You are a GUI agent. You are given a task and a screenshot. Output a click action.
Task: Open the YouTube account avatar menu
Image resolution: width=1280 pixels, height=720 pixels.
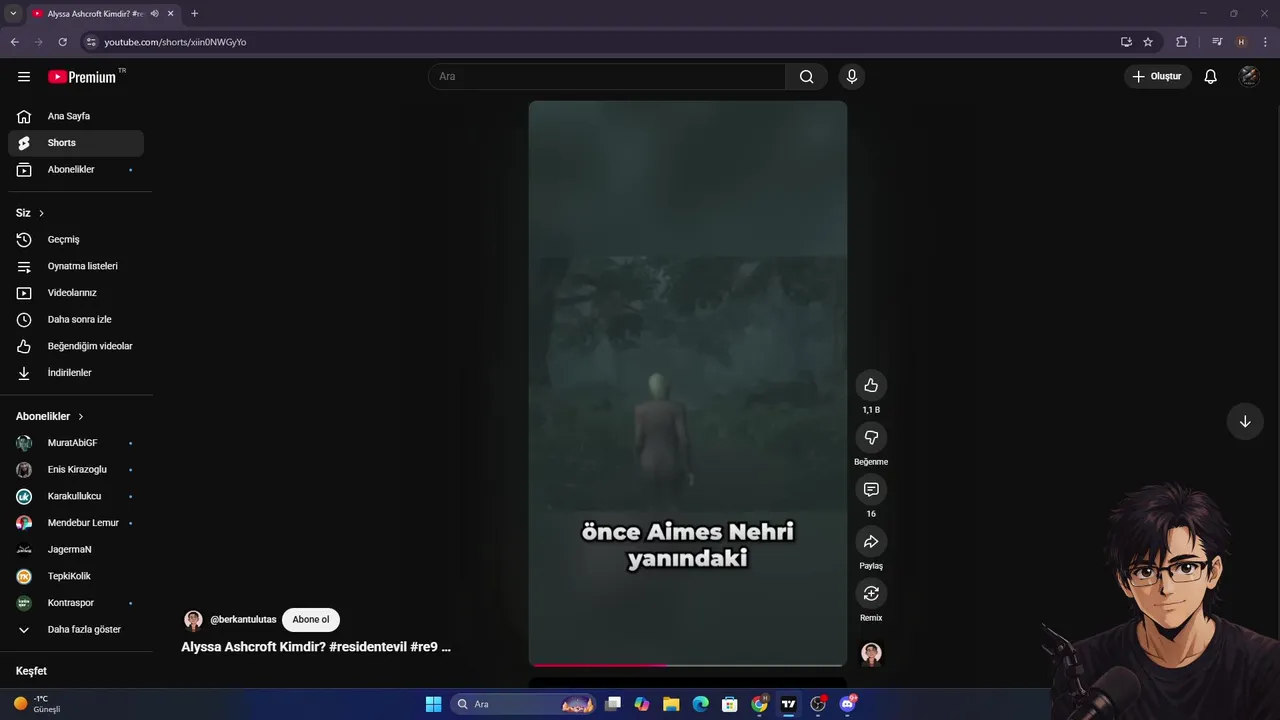click(x=1249, y=77)
